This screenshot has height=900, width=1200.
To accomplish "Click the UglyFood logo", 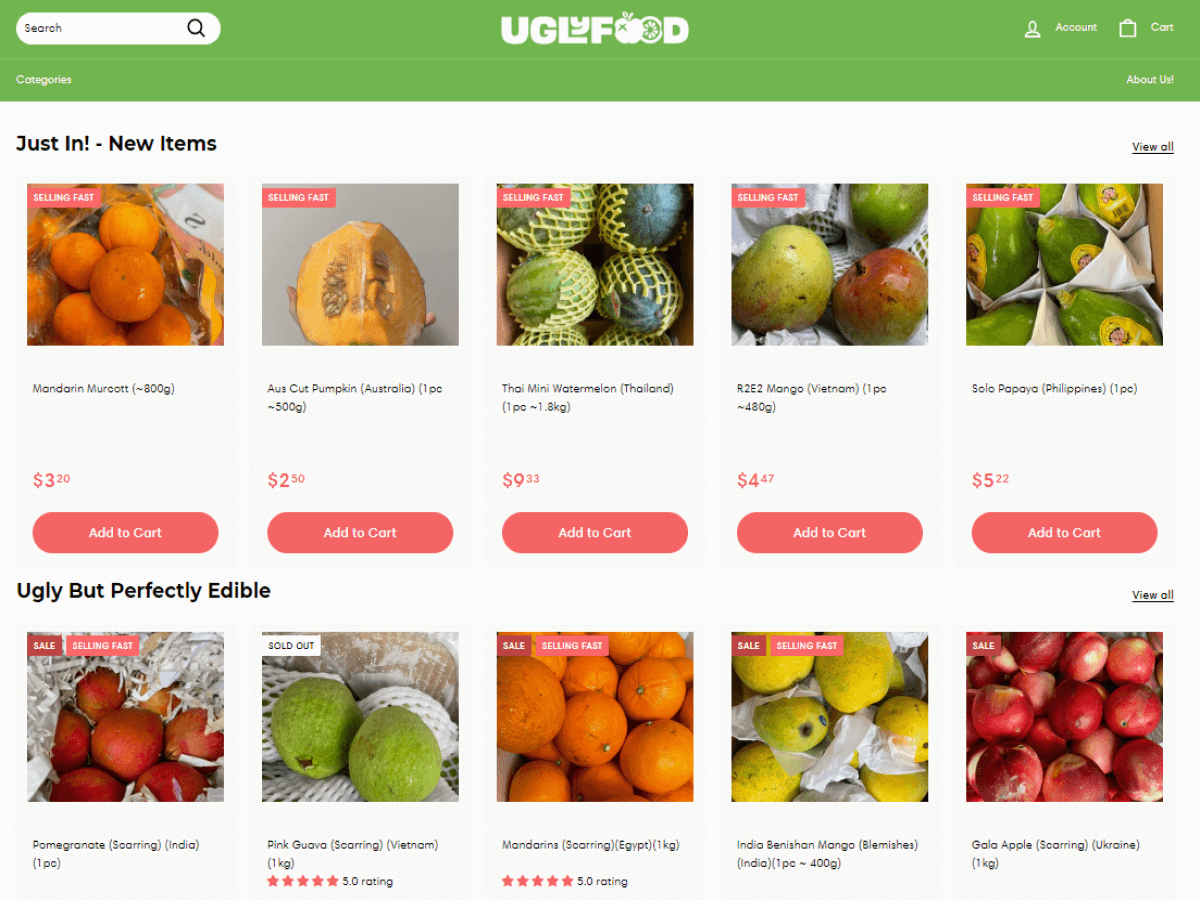I will (x=595, y=29).
